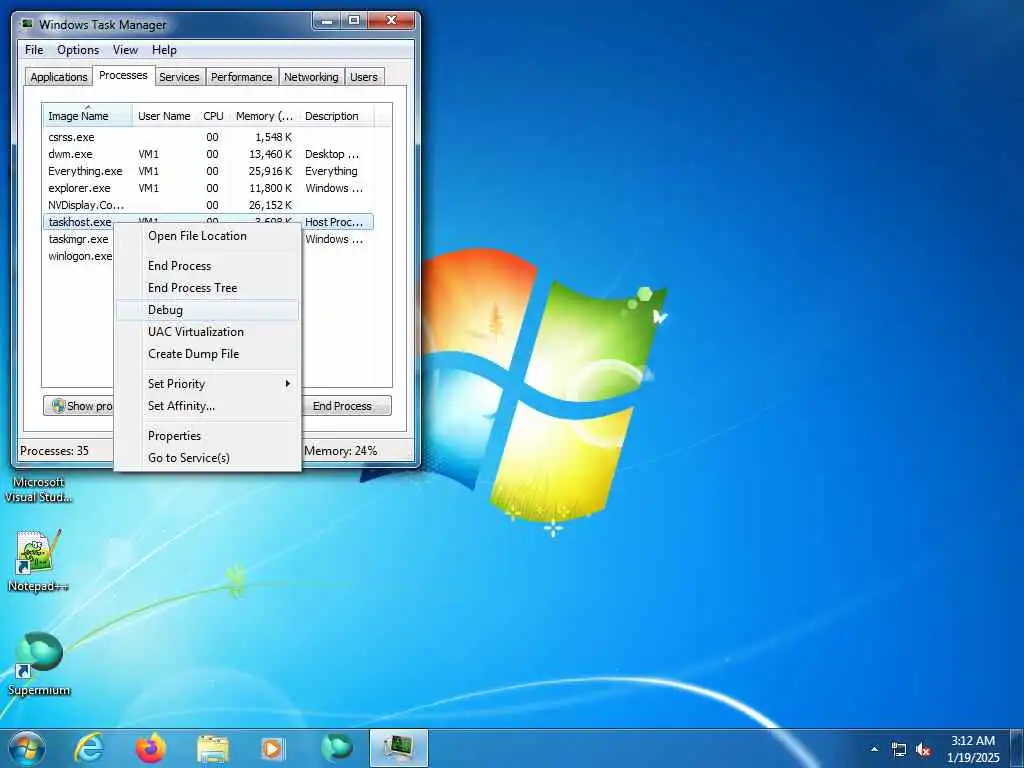The width and height of the screenshot is (1024, 768).
Task: Switch to the Applications tab
Action: 59,77
